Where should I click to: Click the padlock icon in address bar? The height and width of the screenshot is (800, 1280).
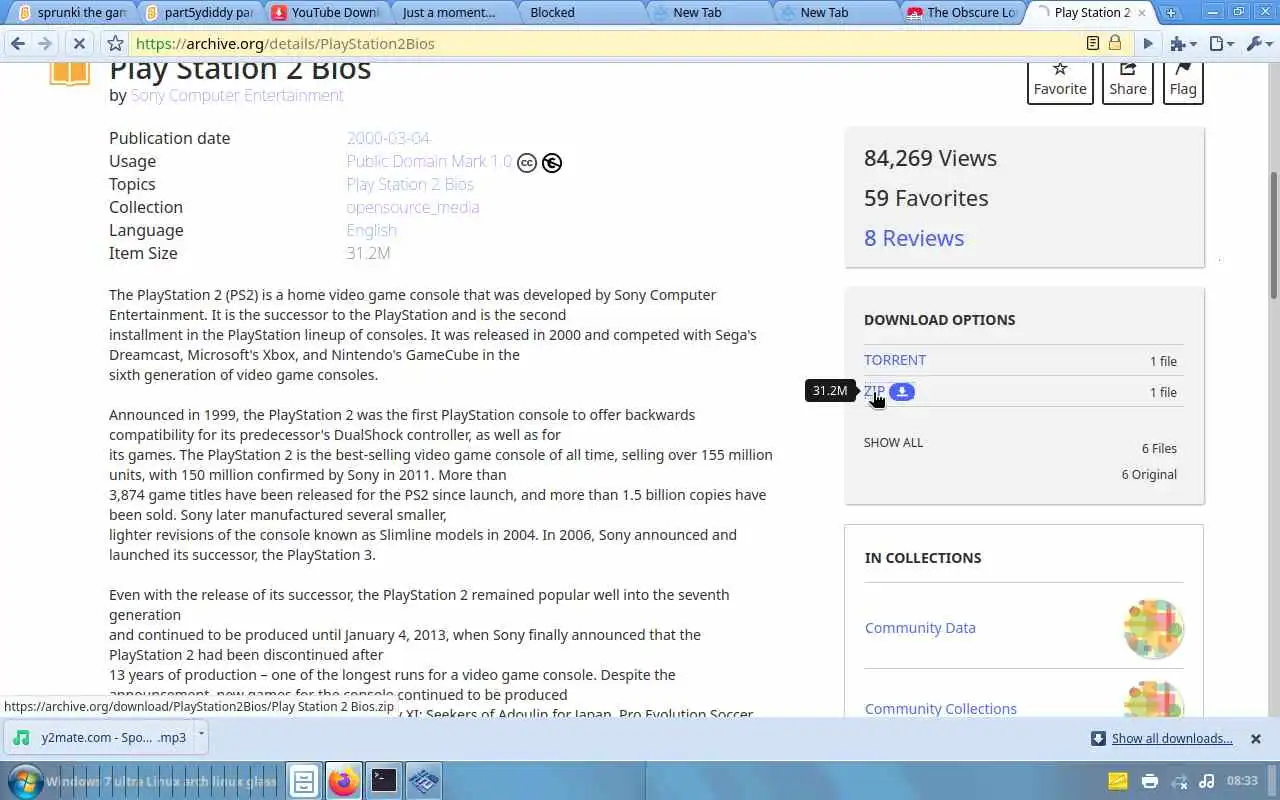coord(1115,43)
